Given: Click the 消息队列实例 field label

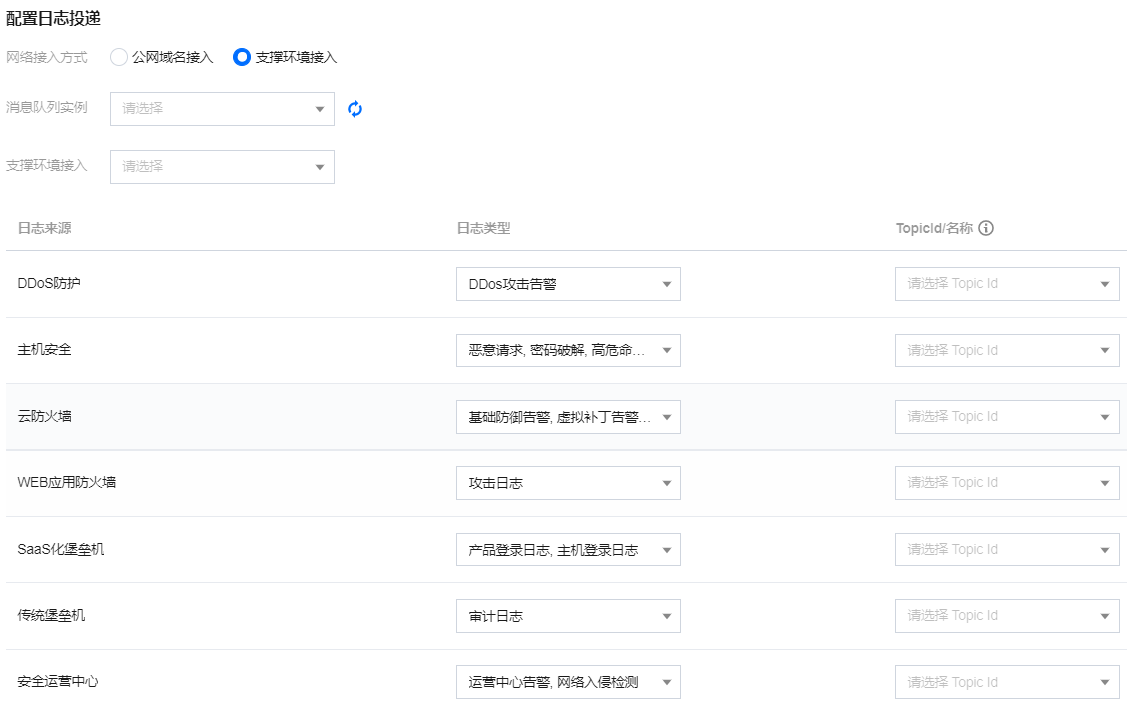Looking at the screenshot, I should coord(47,108).
